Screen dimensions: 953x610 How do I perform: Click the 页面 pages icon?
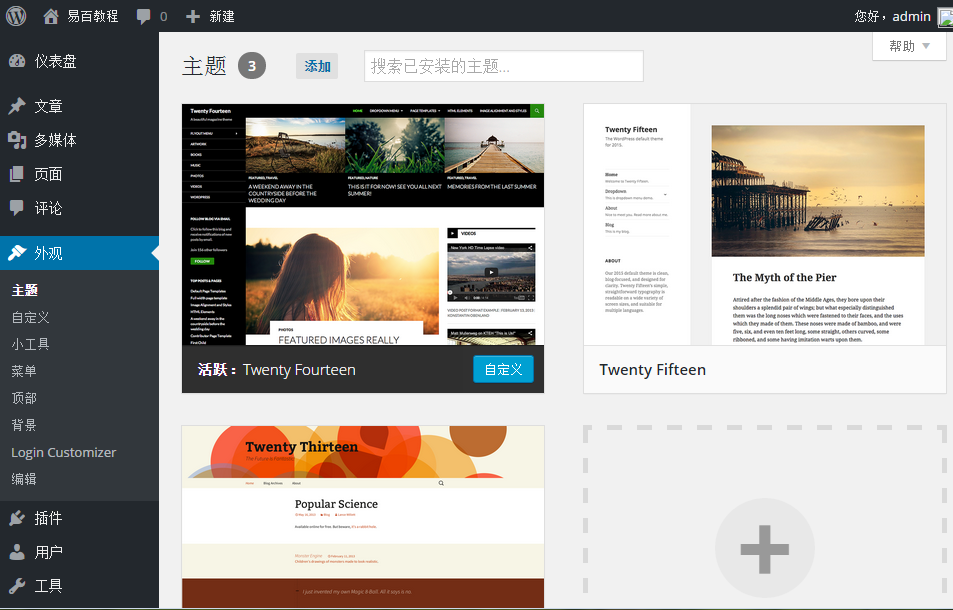17,174
